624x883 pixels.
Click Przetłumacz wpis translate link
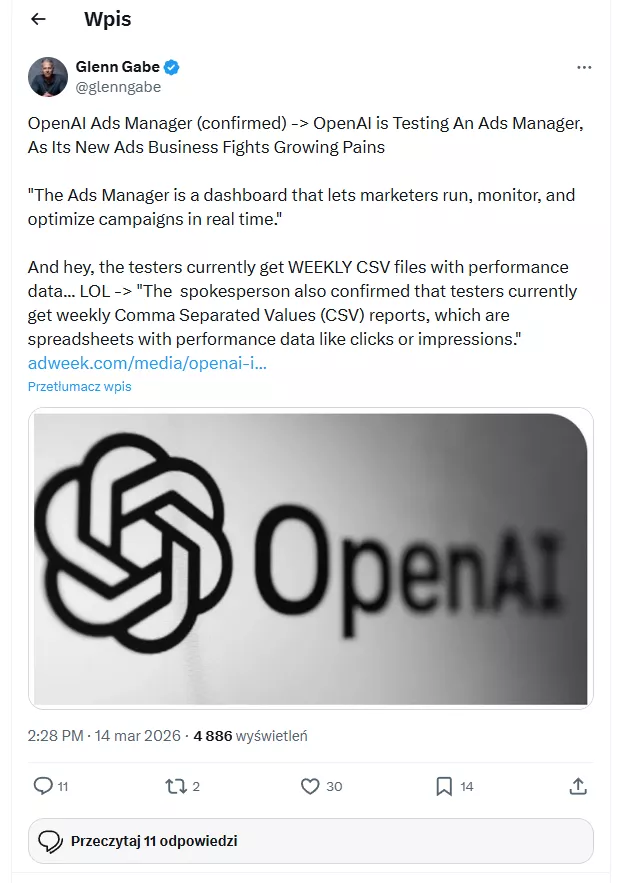click(x=79, y=386)
